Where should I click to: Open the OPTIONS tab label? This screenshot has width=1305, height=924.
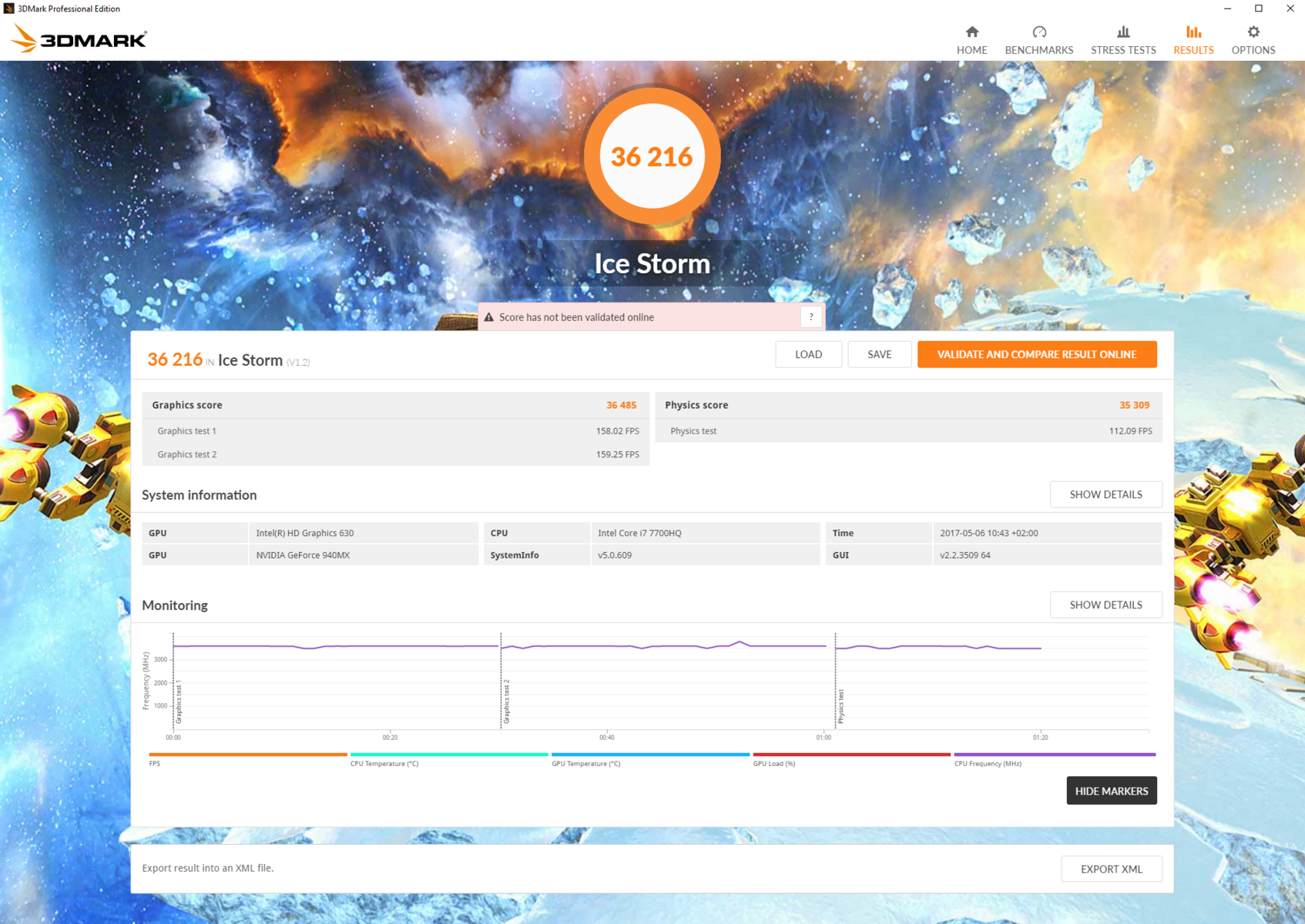coord(1253,50)
